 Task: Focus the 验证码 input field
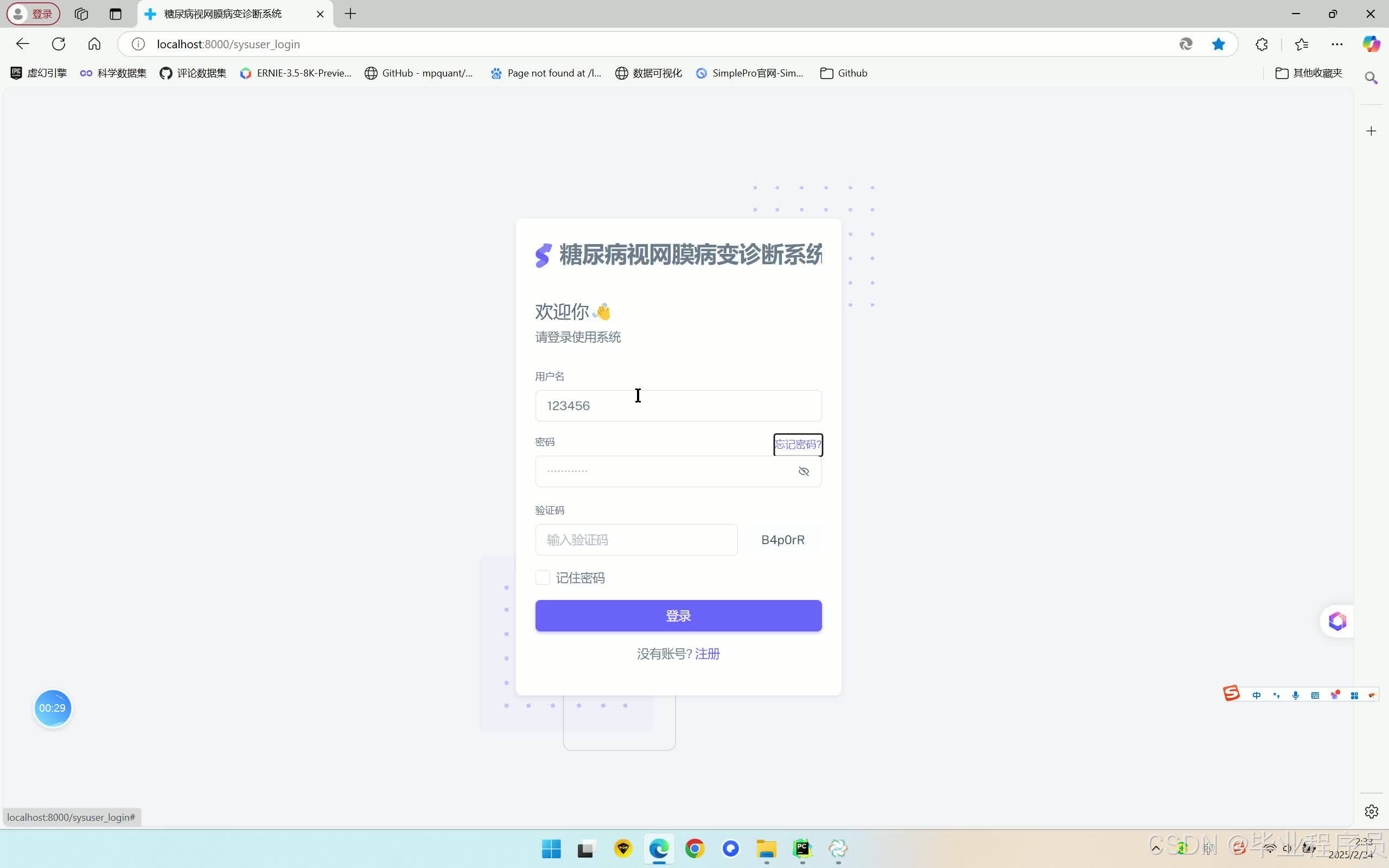[x=636, y=540]
